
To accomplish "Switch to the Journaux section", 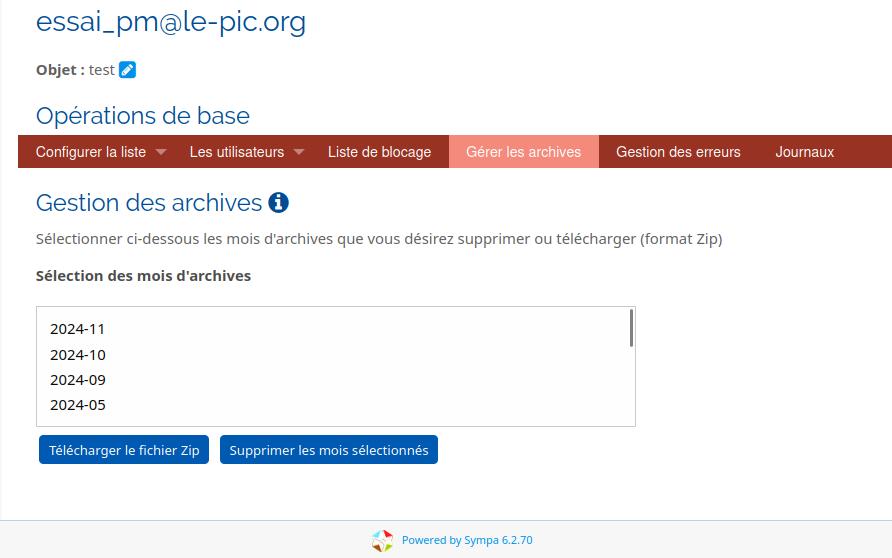I will [x=804, y=152].
